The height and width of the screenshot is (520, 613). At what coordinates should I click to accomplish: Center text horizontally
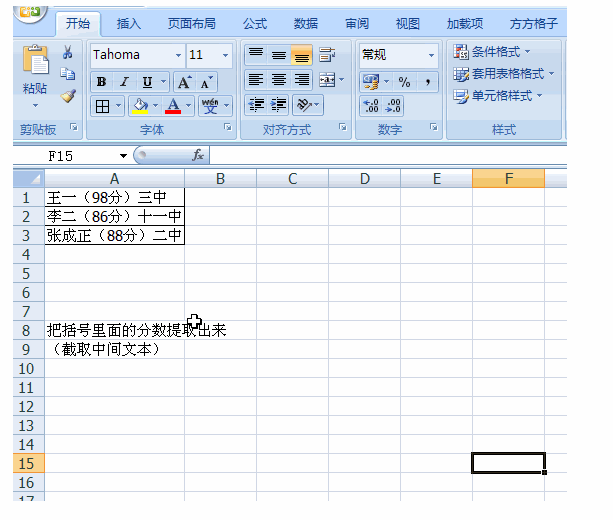[279, 80]
